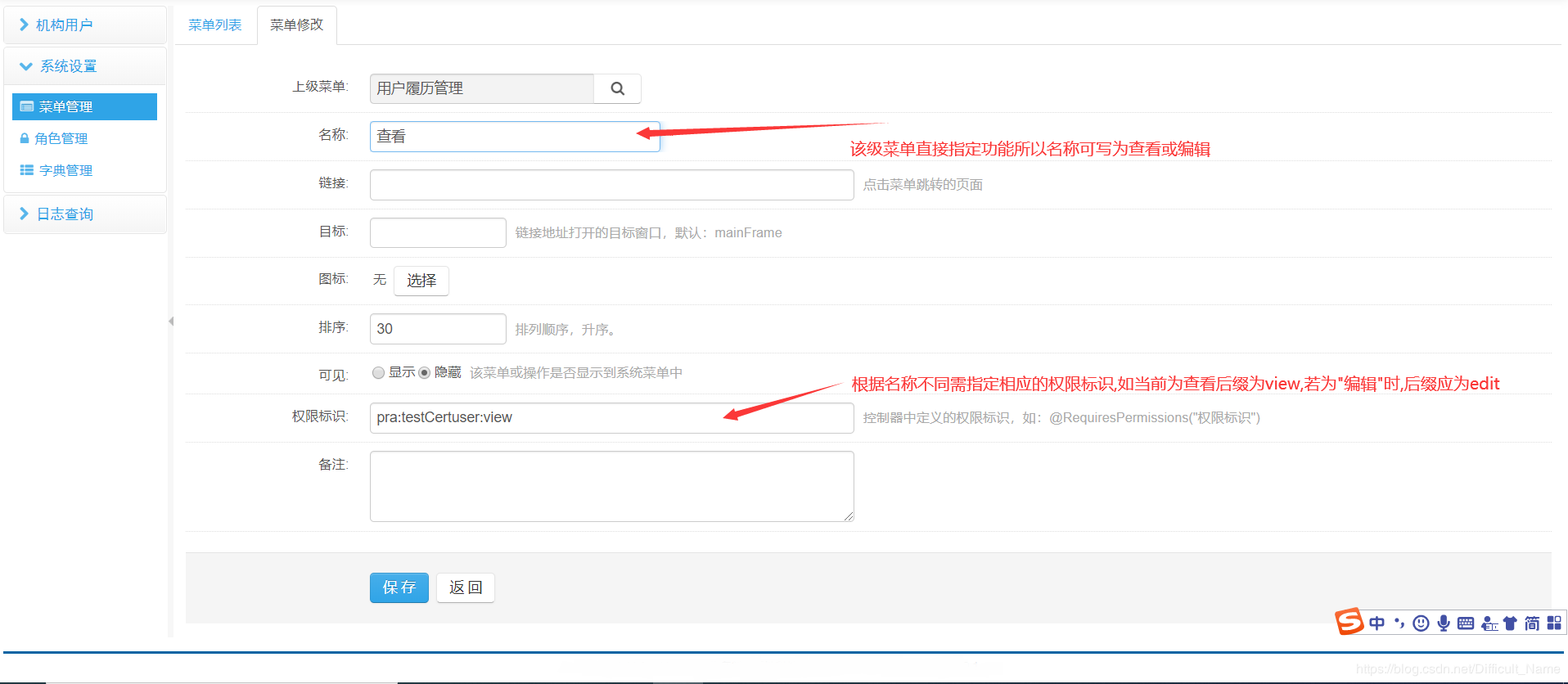Click the 权限标识 label

(320, 416)
